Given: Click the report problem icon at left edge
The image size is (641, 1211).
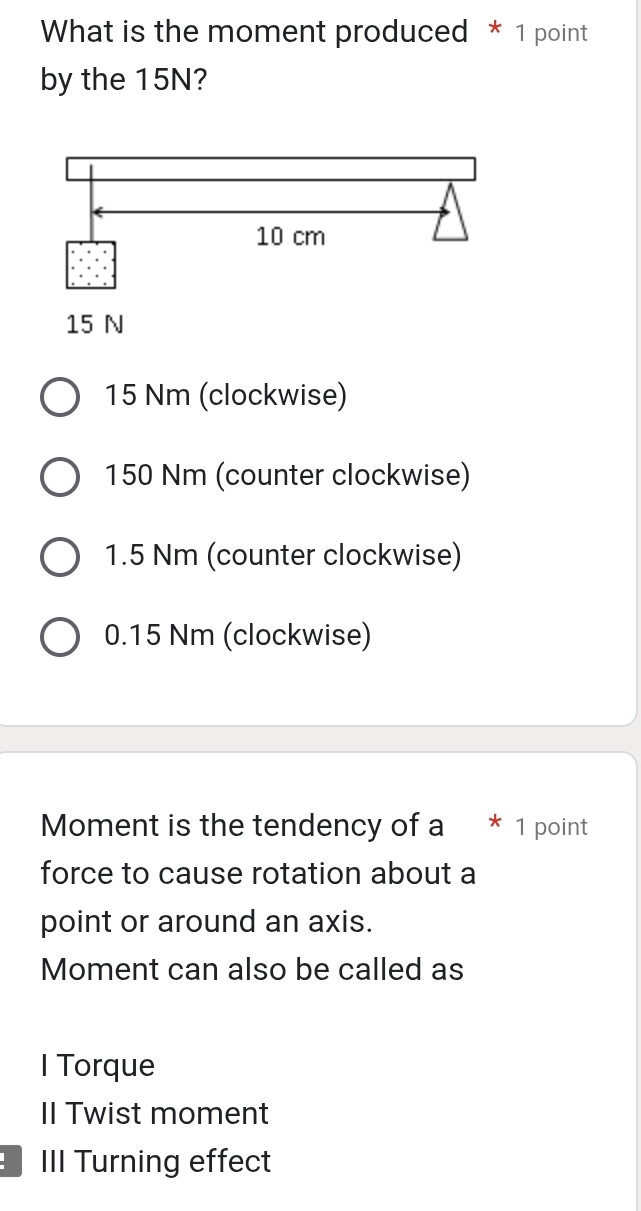Looking at the screenshot, I should pyautogui.click(x=3, y=1162).
